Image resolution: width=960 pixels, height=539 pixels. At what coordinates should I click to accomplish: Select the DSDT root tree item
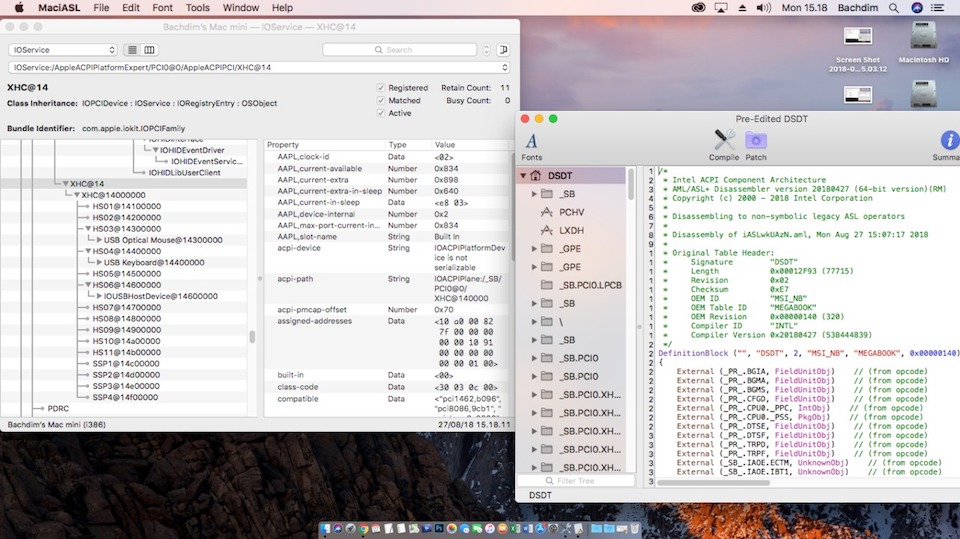[560, 176]
